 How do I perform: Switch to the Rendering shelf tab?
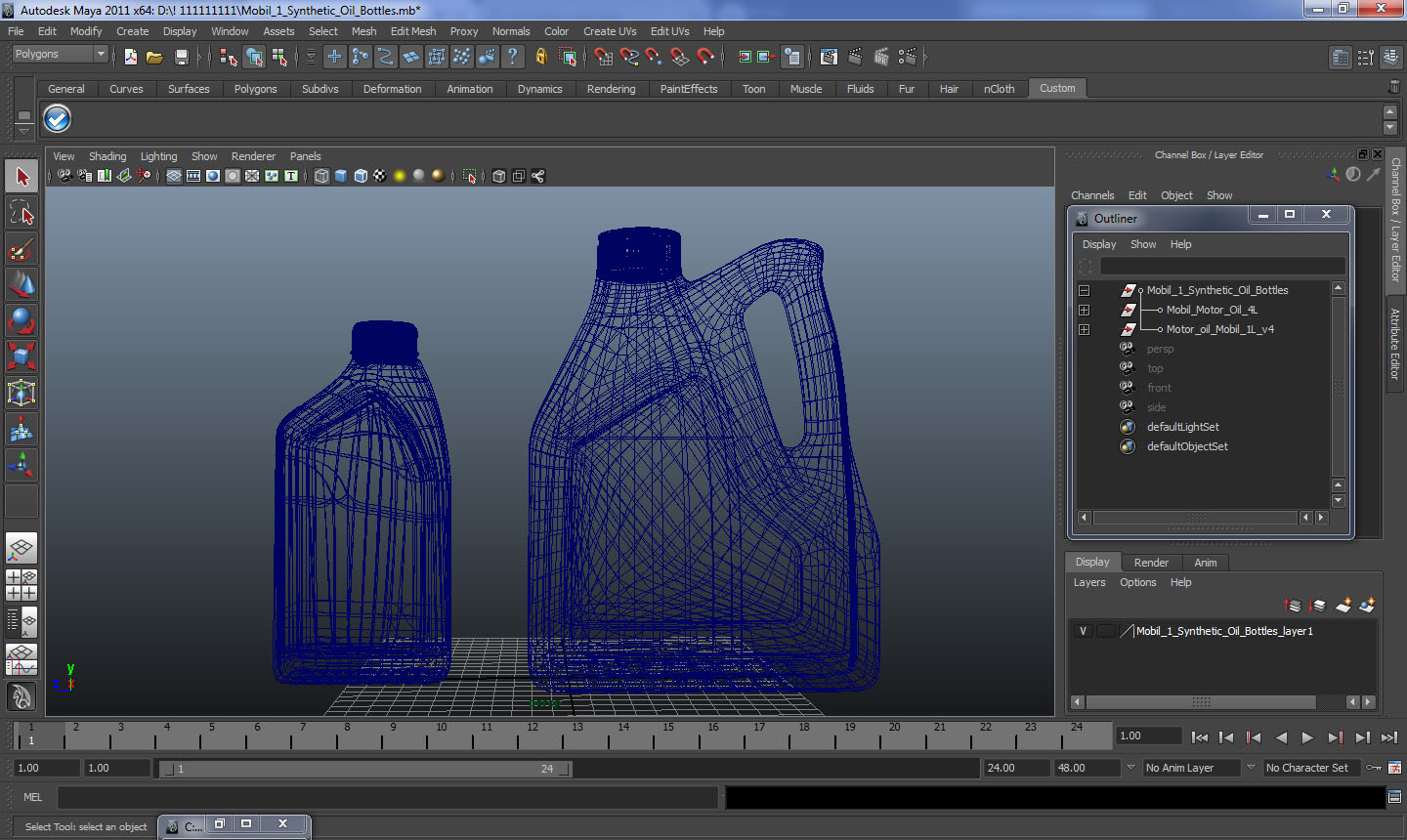(x=611, y=89)
